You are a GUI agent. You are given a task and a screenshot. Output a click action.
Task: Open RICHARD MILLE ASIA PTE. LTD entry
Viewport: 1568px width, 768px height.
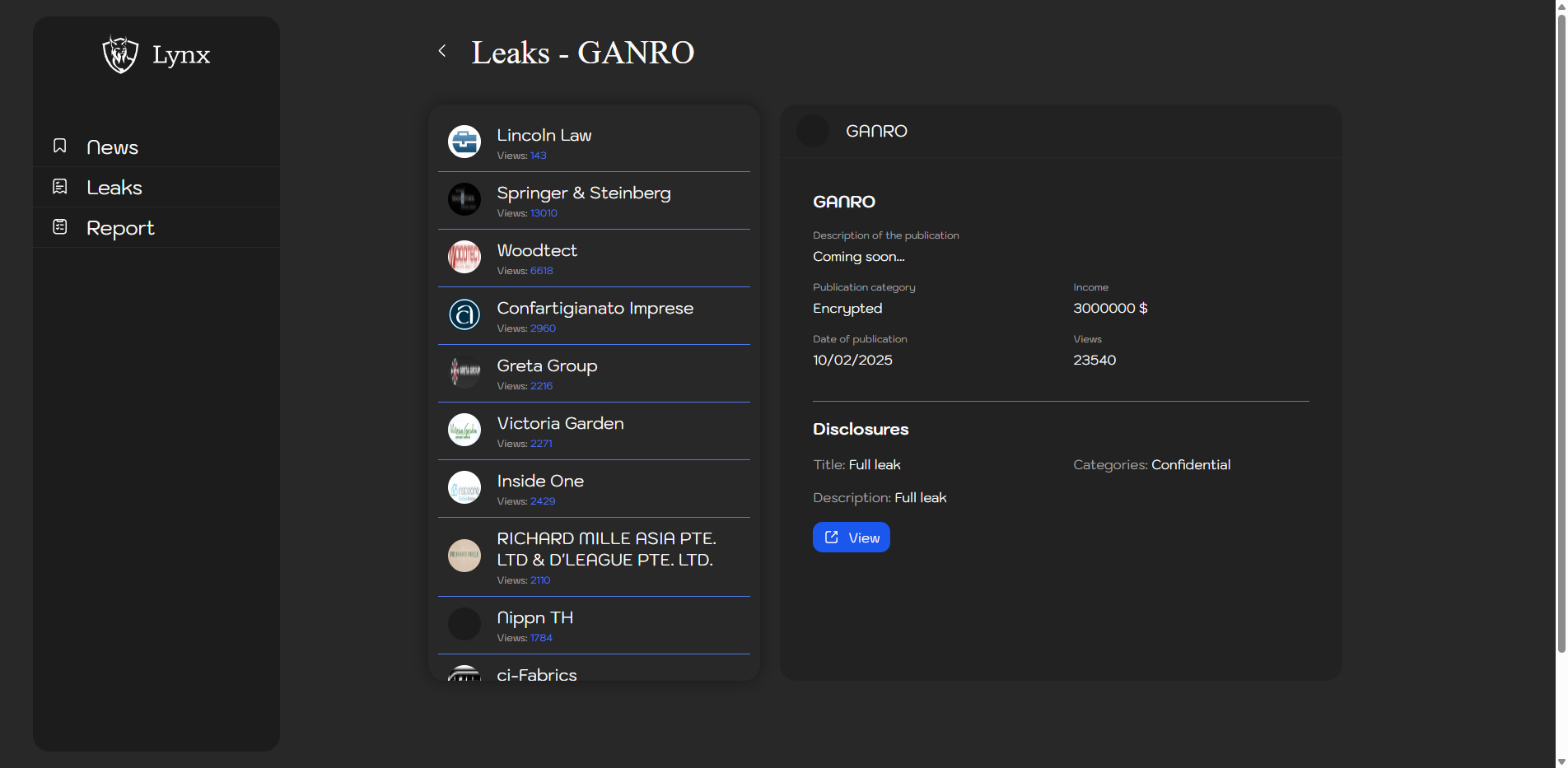[x=606, y=549]
